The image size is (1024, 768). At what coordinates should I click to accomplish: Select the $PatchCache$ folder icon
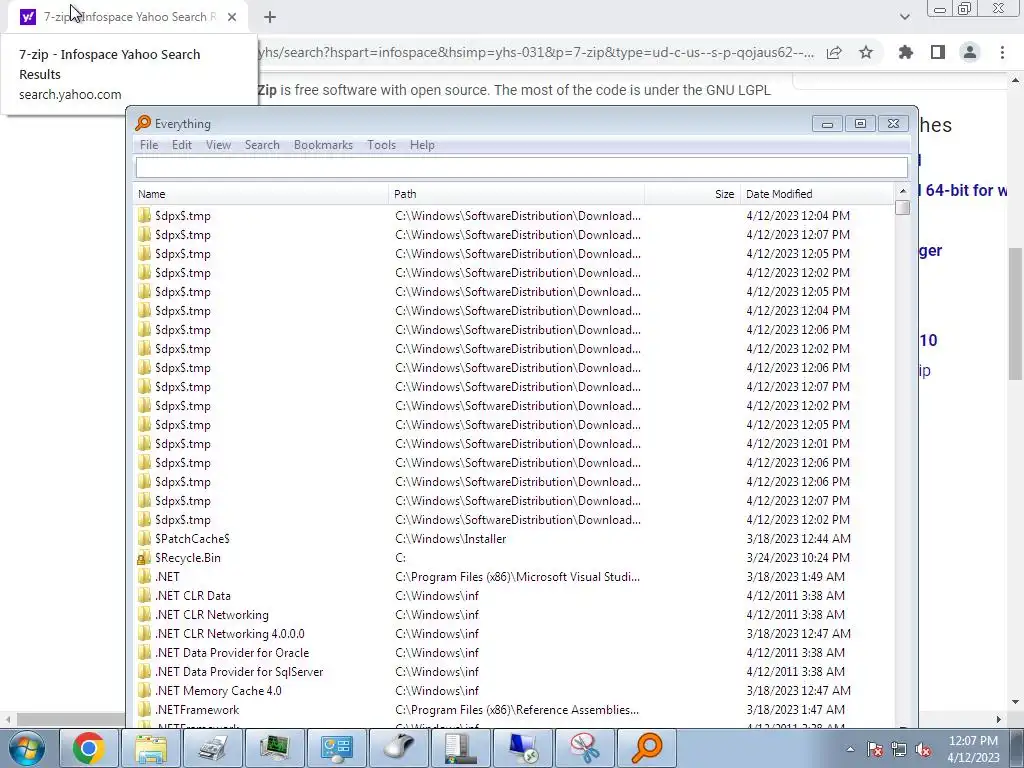pyautogui.click(x=144, y=539)
